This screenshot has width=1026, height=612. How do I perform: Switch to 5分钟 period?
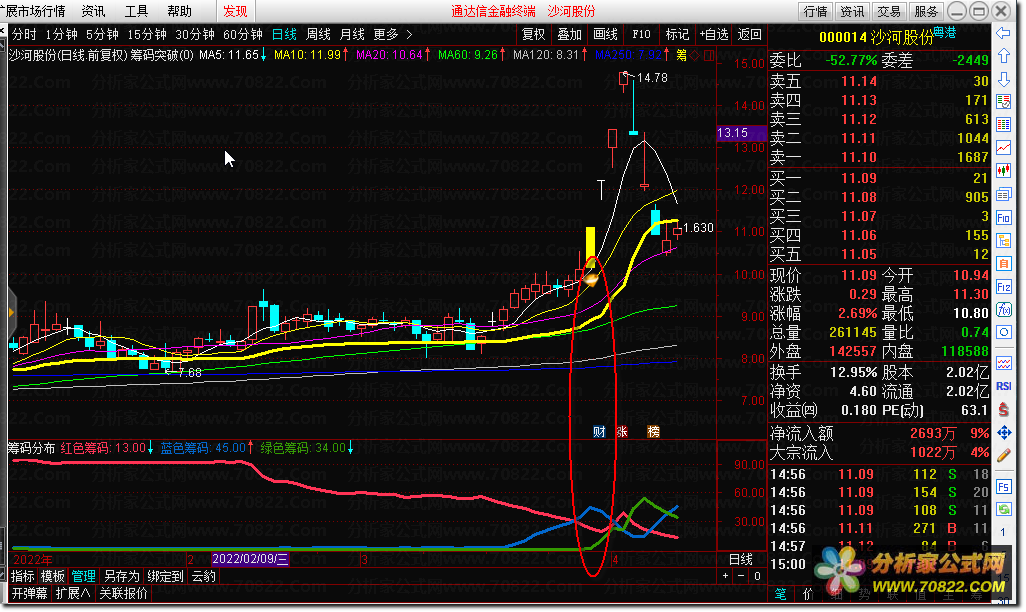coord(102,34)
